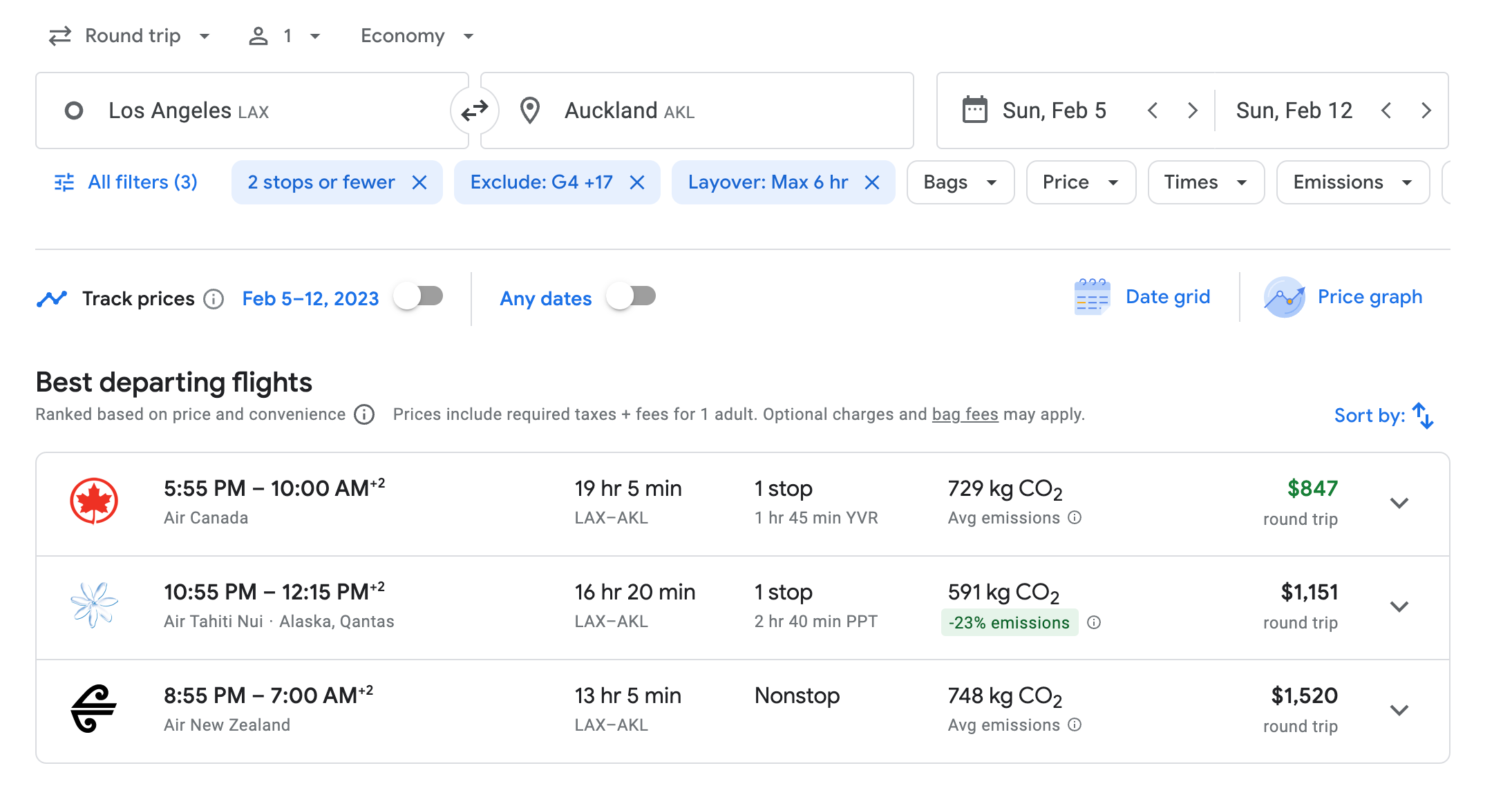Click the Sun, Feb 5 departure date field
Viewport: 1512px width, 797px height.
pyautogui.click(x=1054, y=111)
